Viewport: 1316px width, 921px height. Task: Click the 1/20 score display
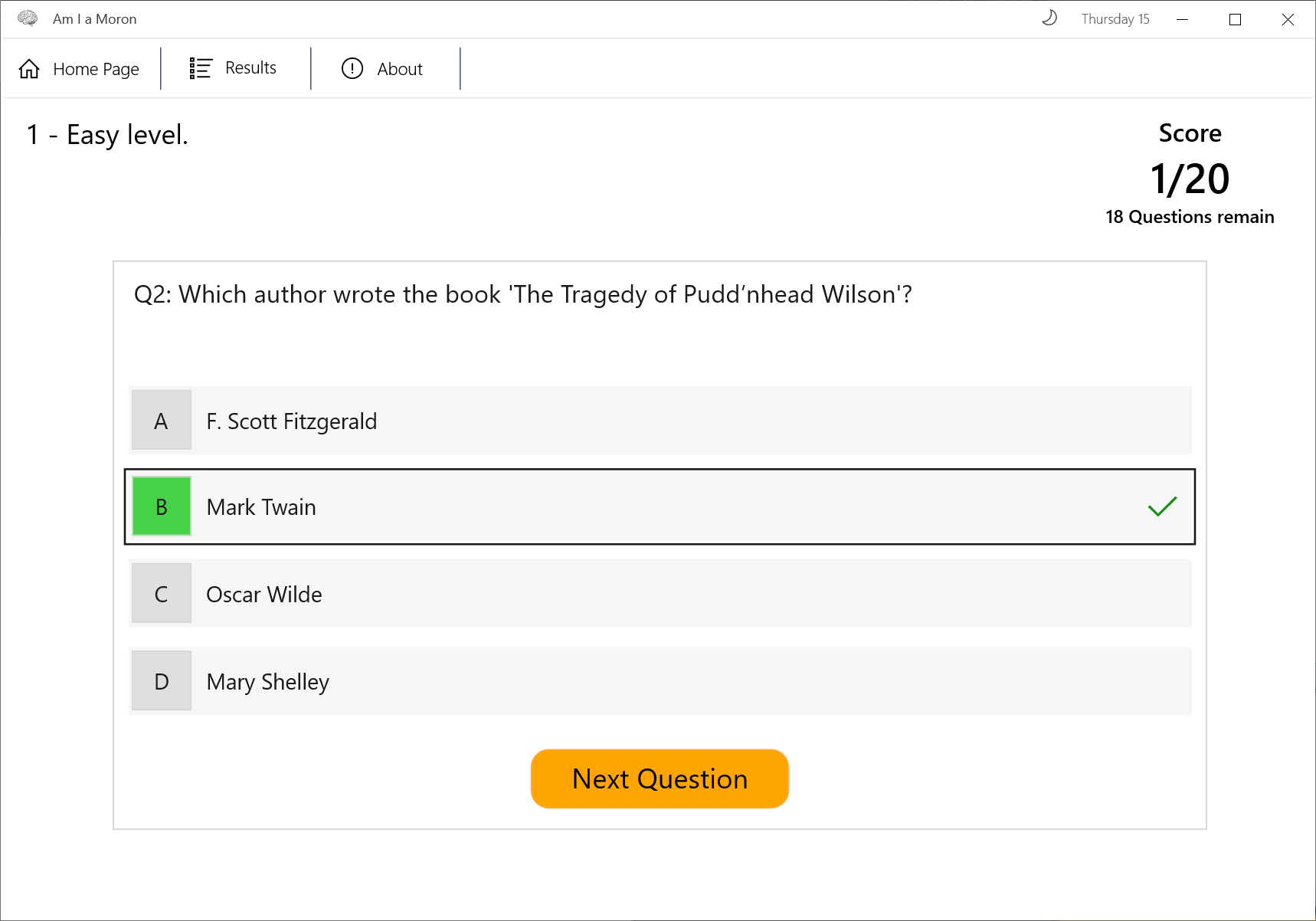(x=1190, y=179)
